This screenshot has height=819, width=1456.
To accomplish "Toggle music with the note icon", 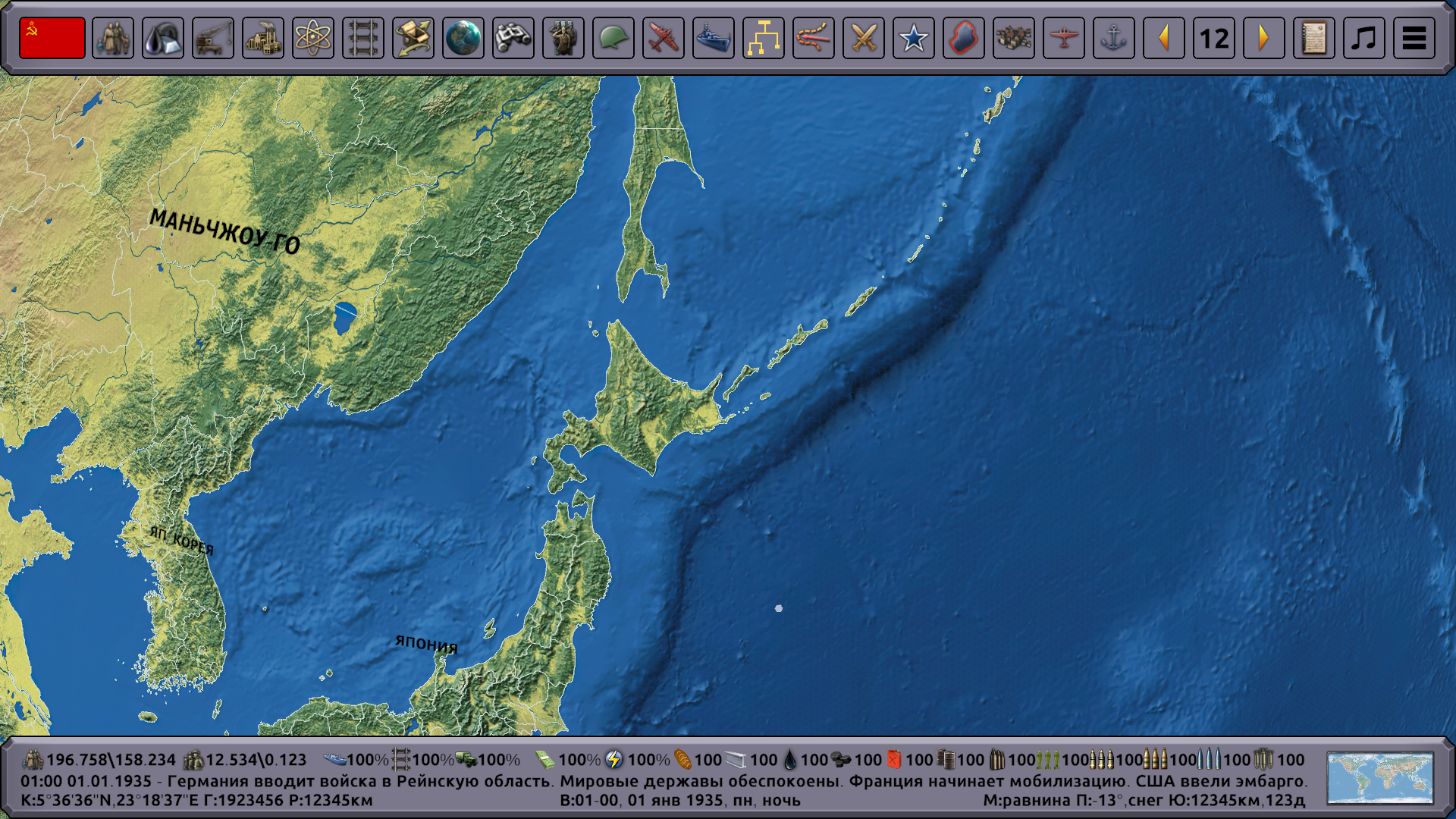I will (1364, 38).
